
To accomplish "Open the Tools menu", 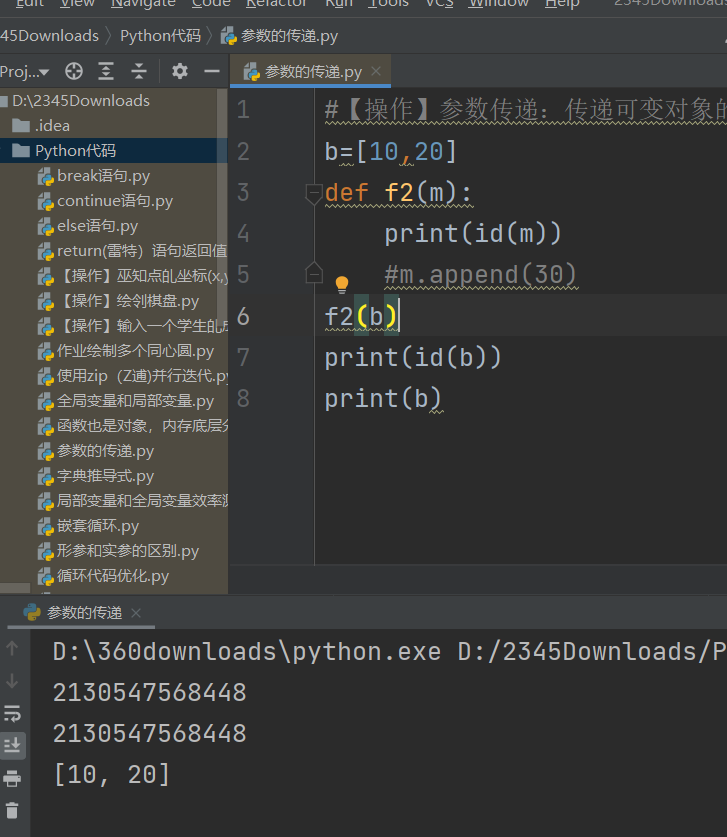I will pyautogui.click(x=388, y=4).
